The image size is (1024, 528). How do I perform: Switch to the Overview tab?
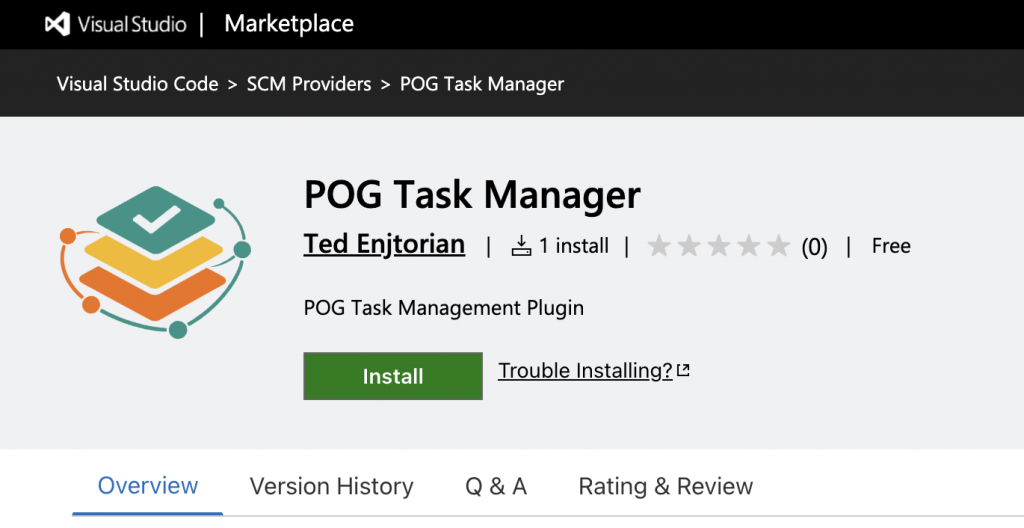[148, 486]
